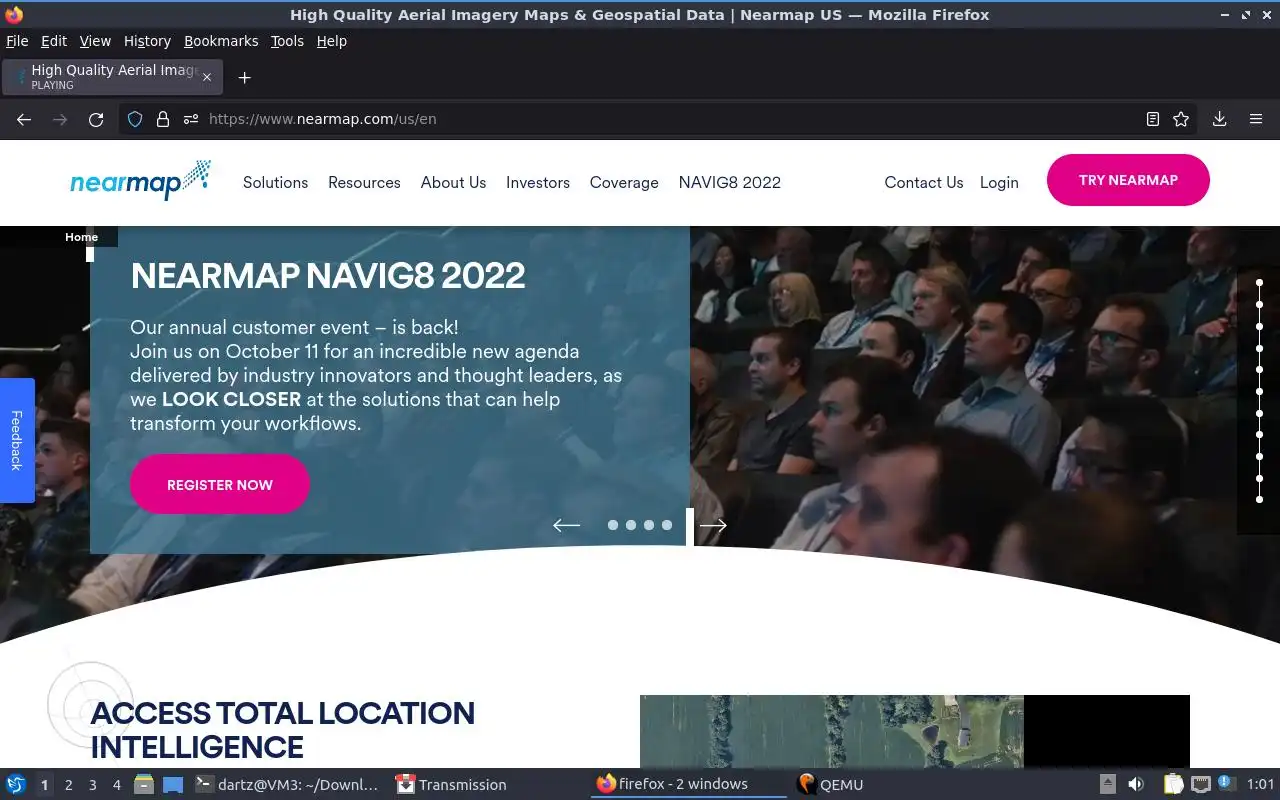Open the Feedback side tab
Screen dimensions: 1280x800
pyautogui.click(x=17, y=440)
